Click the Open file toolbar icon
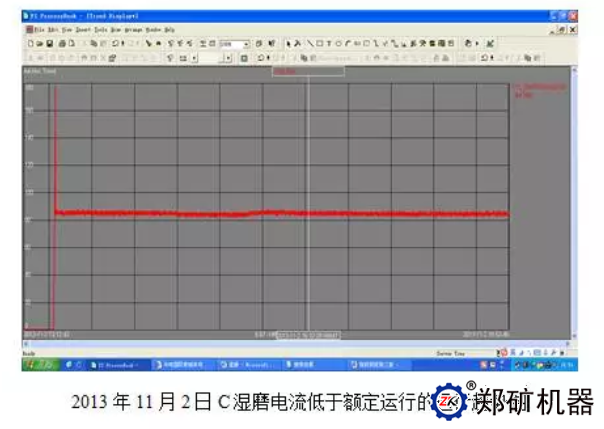The image size is (604, 429). click(40, 44)
